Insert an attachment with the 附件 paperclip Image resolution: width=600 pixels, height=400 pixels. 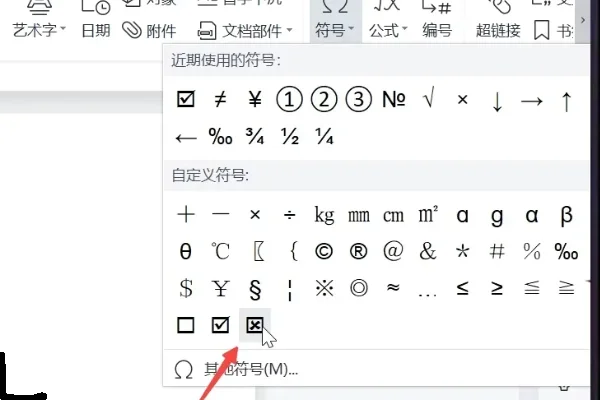click(x=149, y=31)
